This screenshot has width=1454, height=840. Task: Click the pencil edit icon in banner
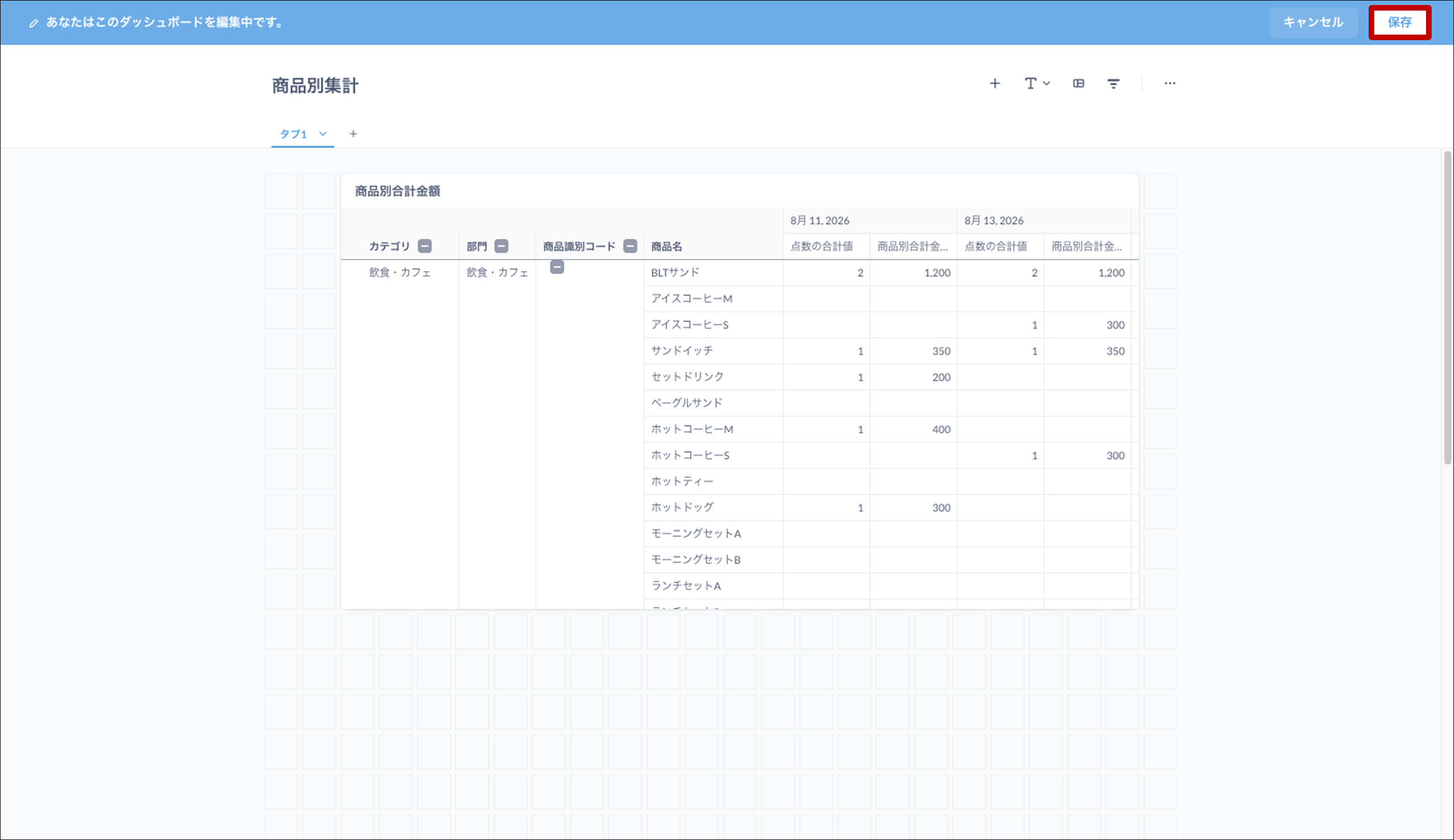(x=34, y=23)
